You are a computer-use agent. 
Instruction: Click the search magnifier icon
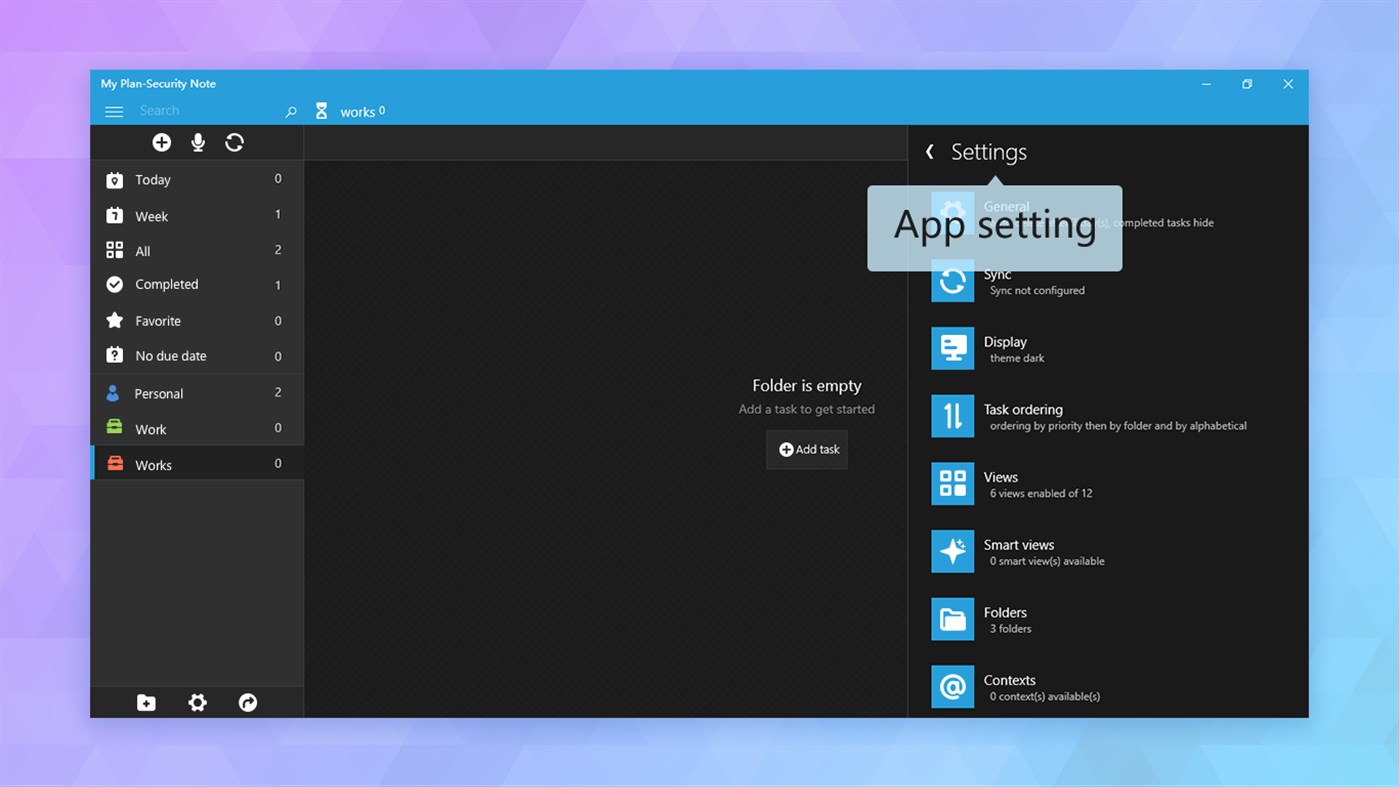pos(290,111)
